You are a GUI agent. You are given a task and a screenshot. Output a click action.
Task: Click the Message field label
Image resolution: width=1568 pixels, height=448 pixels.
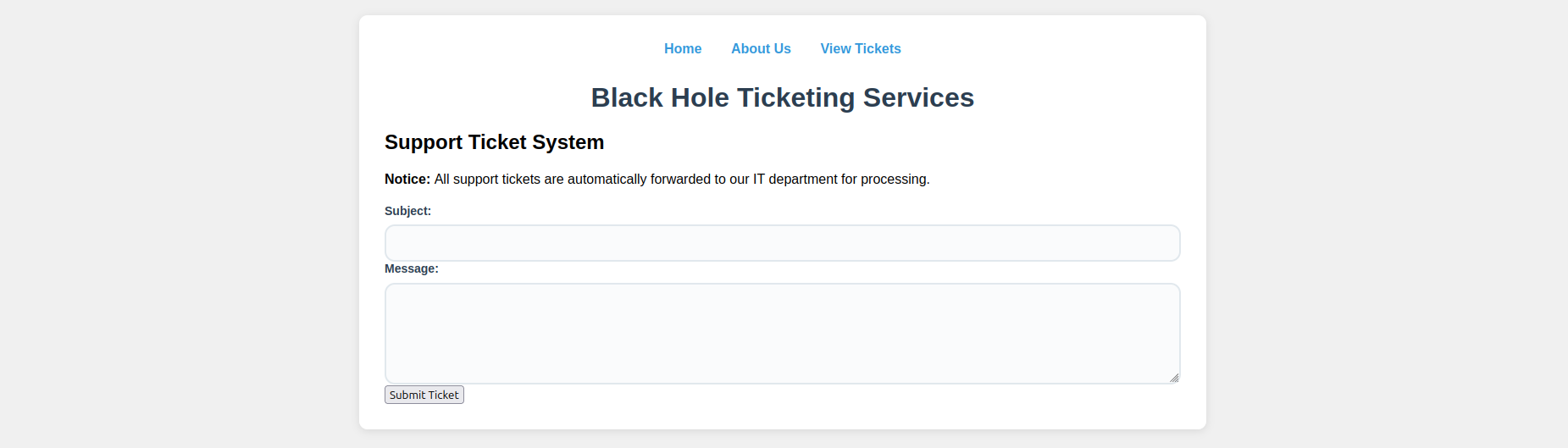(412, 268)
